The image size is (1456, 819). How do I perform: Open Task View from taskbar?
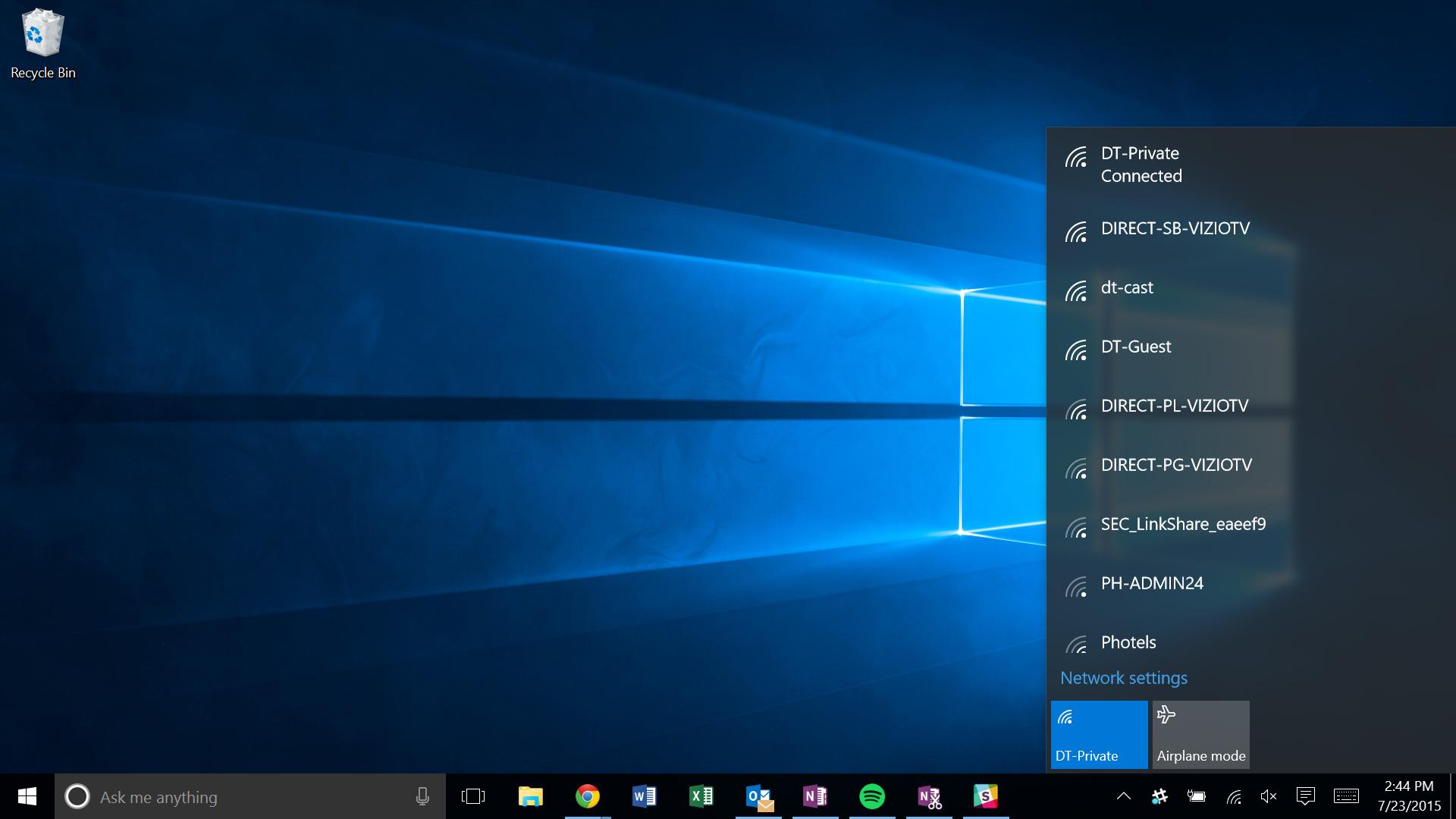coord(473,796)
